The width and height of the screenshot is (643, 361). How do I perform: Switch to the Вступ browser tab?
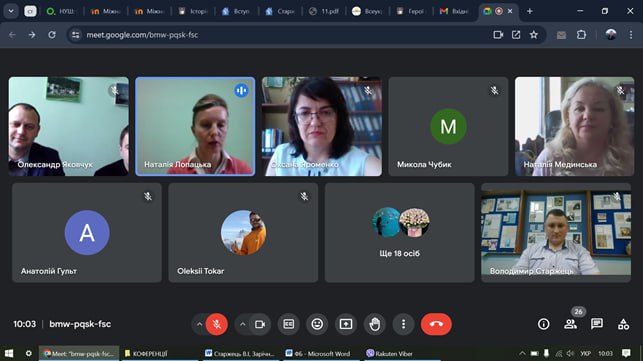(x=237, y=11)
